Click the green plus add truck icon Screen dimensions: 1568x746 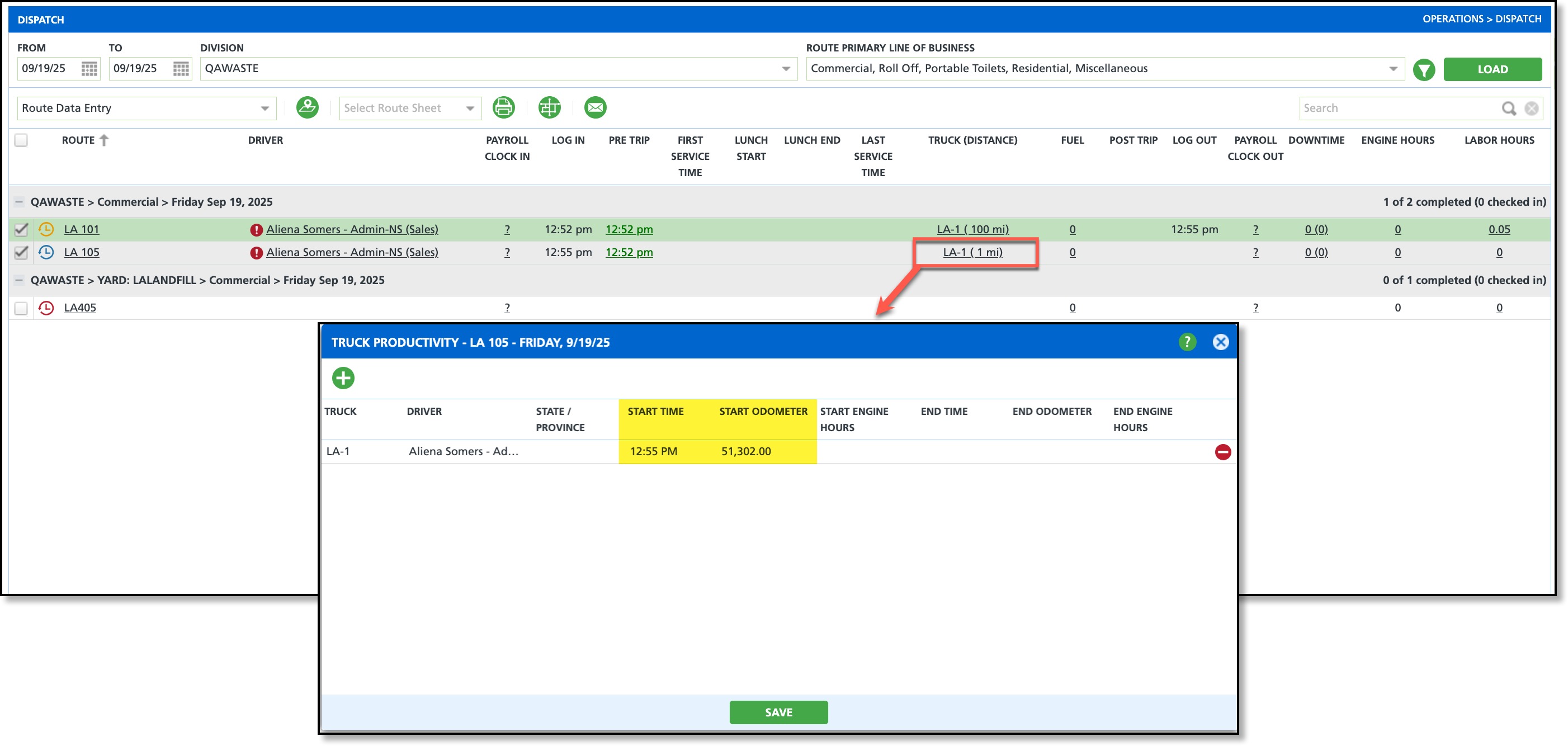[343, 378]
